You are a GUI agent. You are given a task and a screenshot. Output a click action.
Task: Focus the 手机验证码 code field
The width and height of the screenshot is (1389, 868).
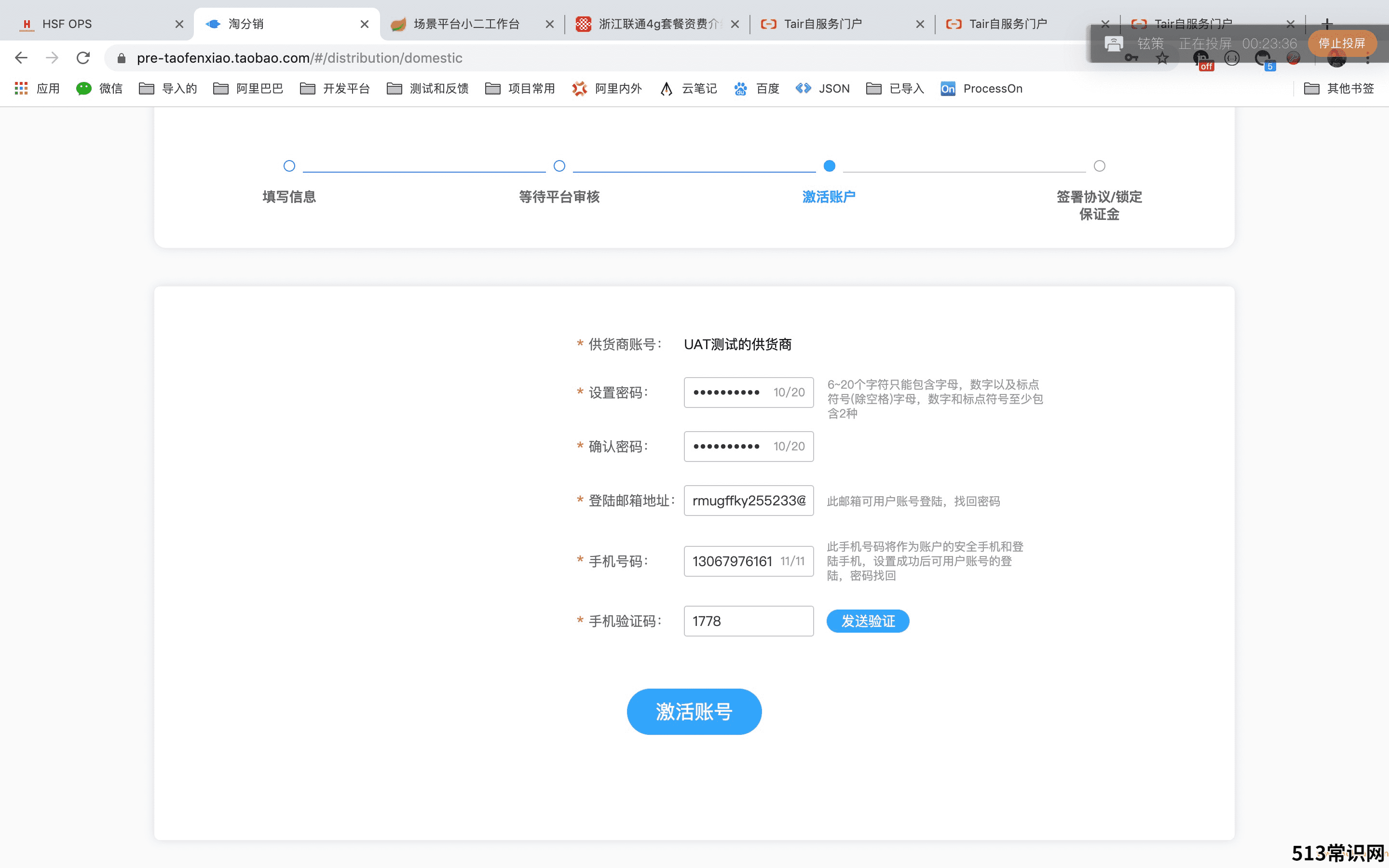[x=749, y=621]
